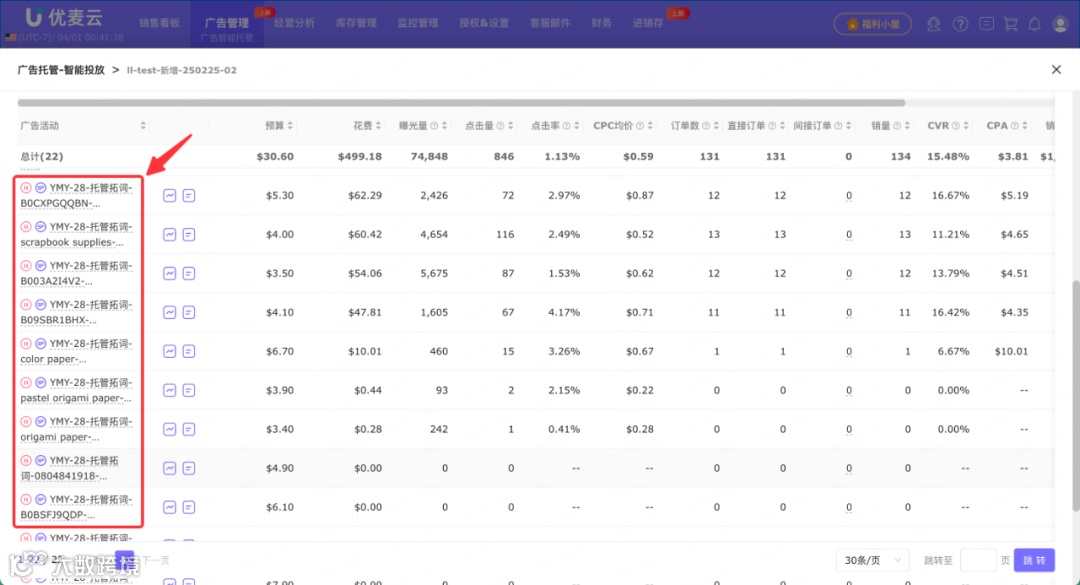Toggle pause on the pastel origami paper campaign
Viewport: 1080px width, 585px height.
tap(24, 381)
